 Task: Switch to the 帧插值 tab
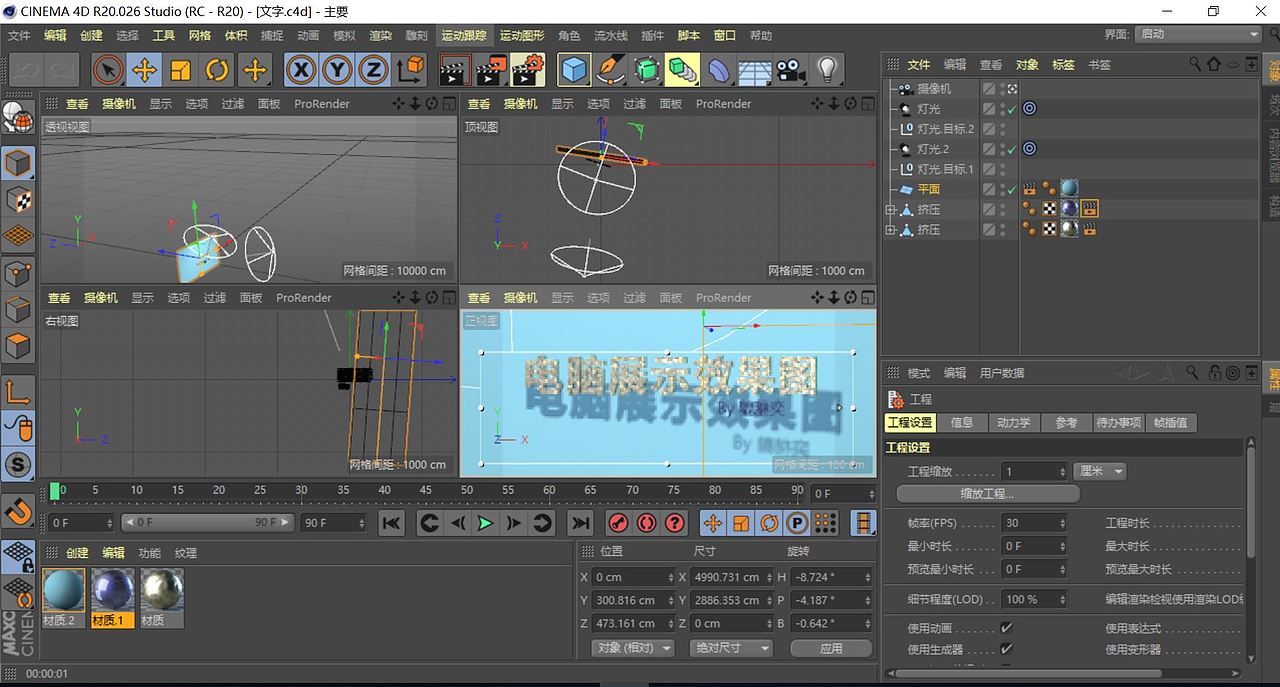(1169, 423)
